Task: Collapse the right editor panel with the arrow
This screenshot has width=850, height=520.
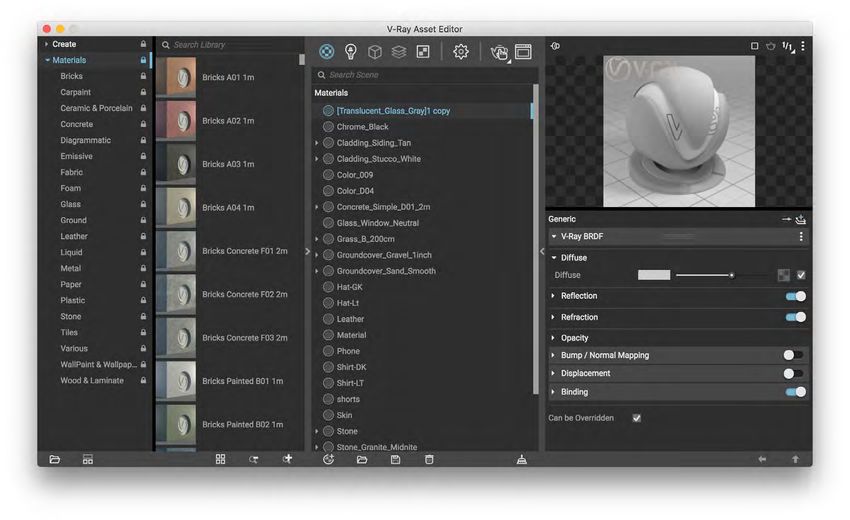Action: (542, 252)
